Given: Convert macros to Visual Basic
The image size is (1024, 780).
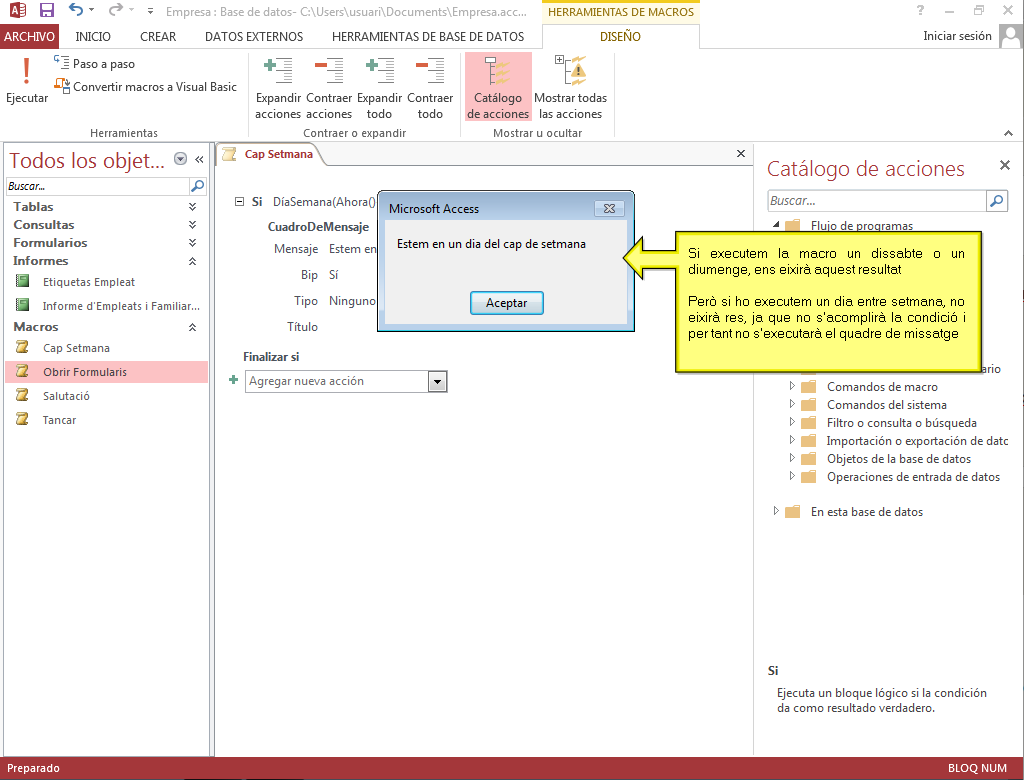Looking at the screenshot, I should [145, 86].
